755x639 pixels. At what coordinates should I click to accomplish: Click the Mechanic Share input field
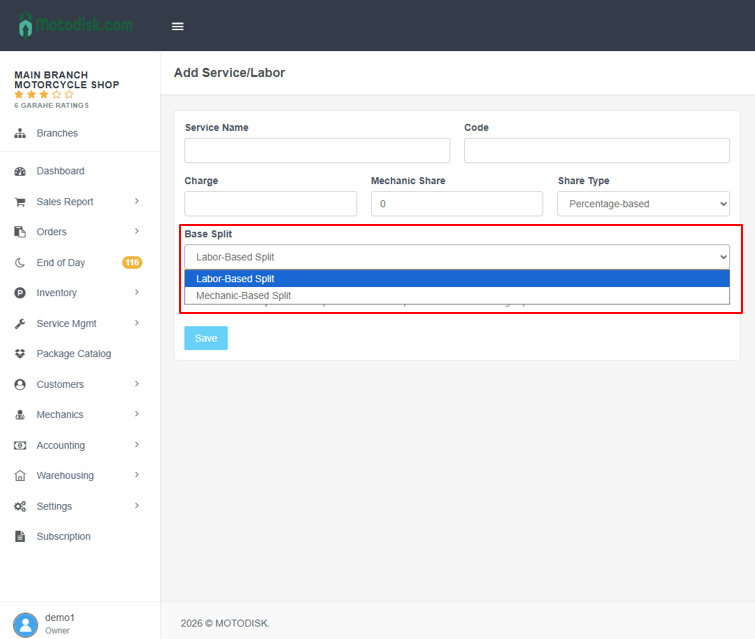457,204
